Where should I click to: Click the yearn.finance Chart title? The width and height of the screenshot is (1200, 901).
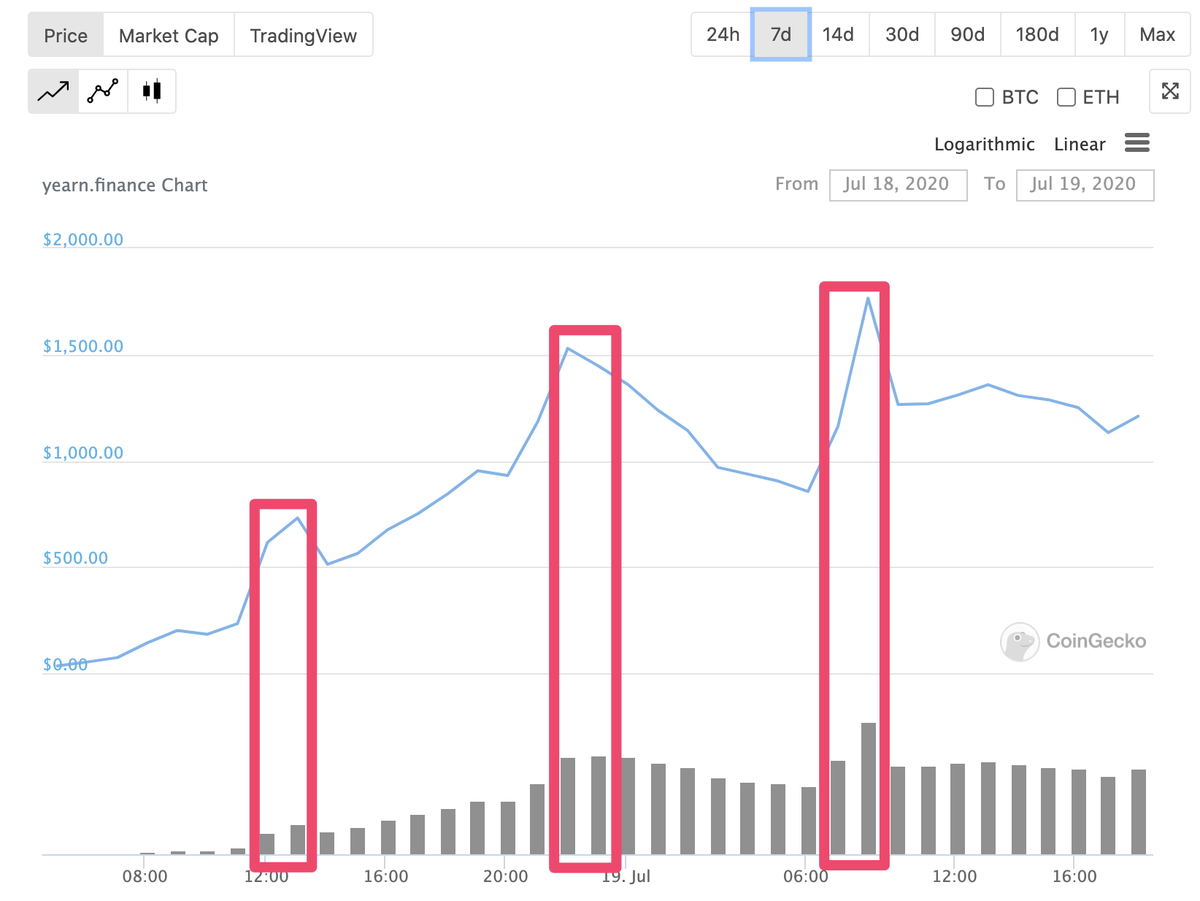125,185
